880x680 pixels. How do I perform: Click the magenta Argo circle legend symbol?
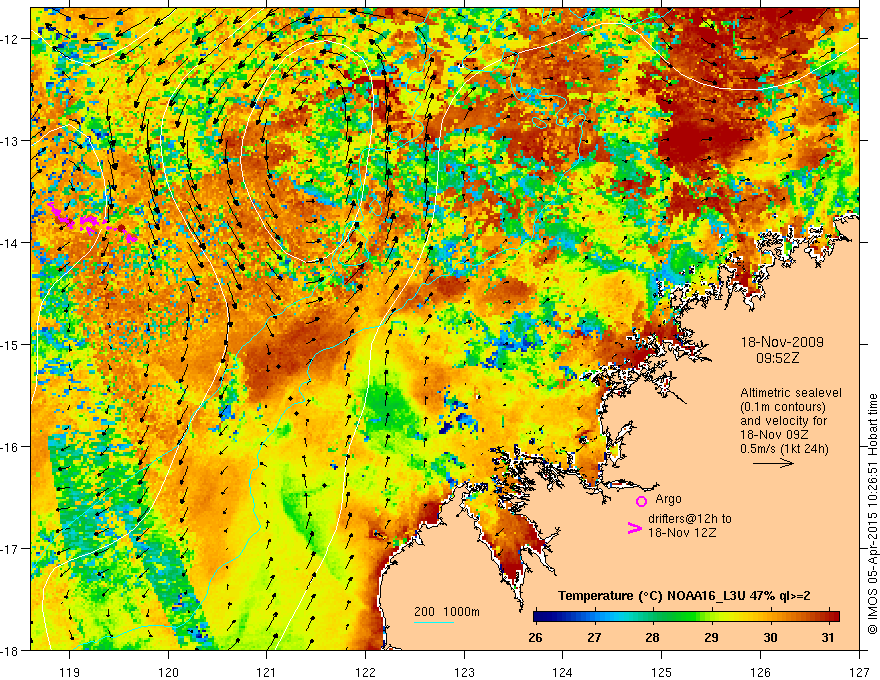click(641, 501)
